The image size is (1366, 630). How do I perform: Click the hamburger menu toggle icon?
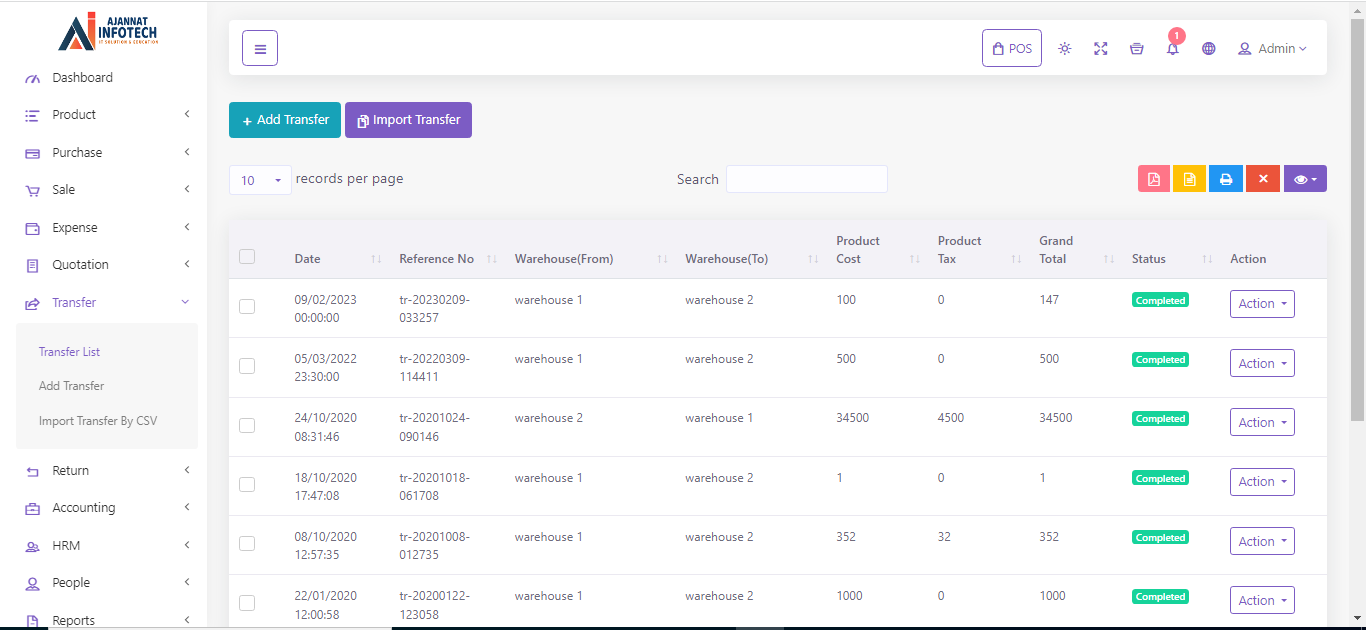pos(260,48)
